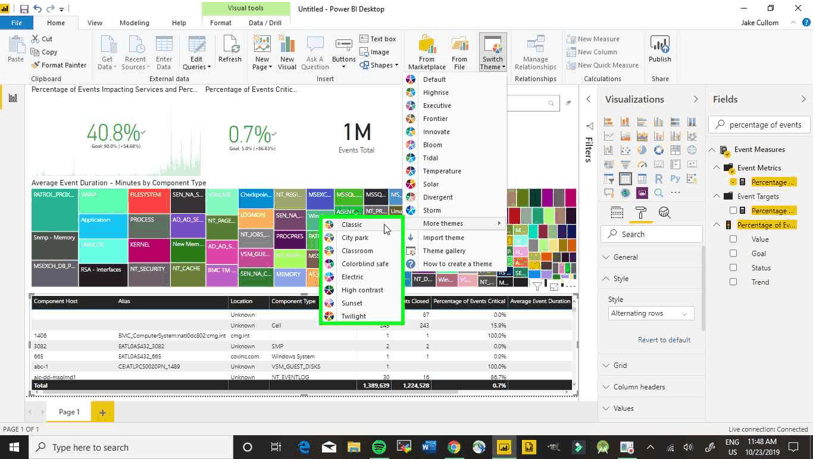815x461 pixels.
Task: Toggle the Event Metrics Percentage checkbox
Action: (733, 182)
